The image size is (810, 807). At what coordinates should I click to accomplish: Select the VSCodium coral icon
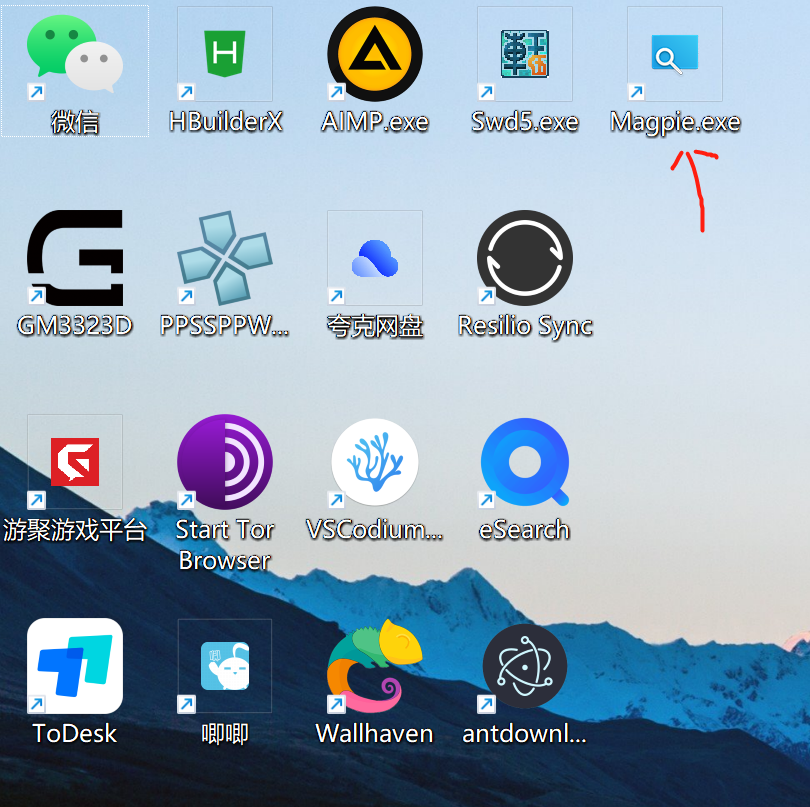(x=375, y=462)
